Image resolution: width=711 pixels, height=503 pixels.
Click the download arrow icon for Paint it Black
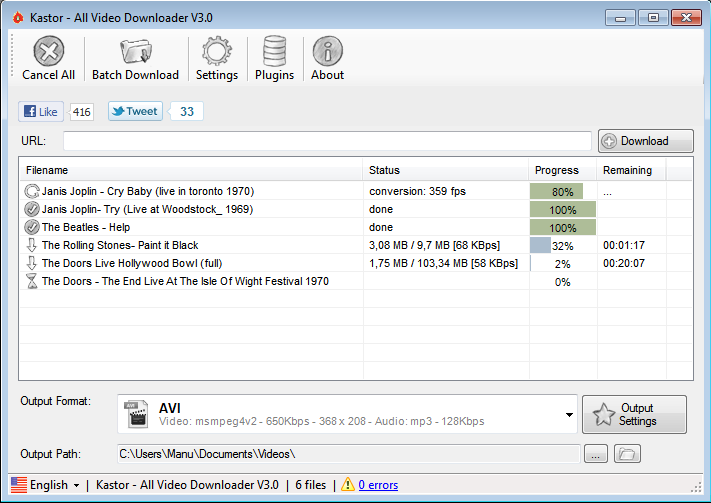point(32,245)
